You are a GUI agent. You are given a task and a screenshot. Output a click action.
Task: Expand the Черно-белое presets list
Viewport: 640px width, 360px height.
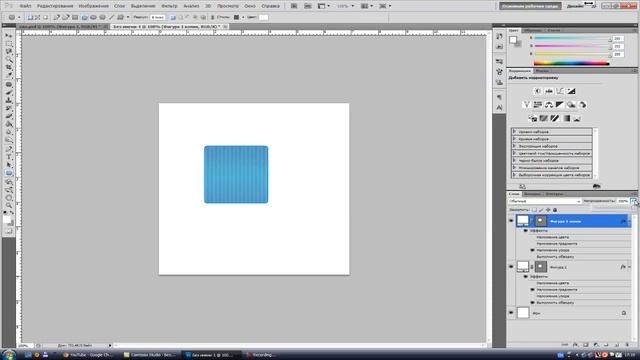click(x=514, y=160)
